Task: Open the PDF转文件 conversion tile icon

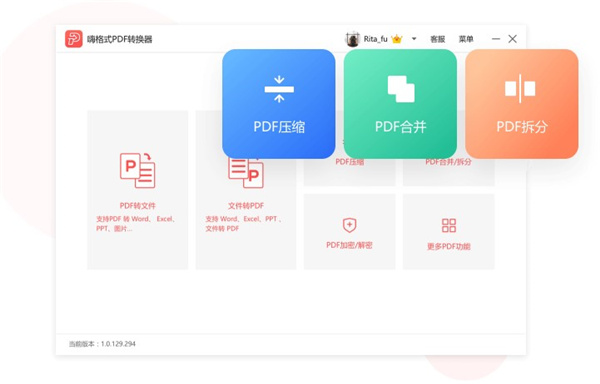Action: click(x=137, y=170)
